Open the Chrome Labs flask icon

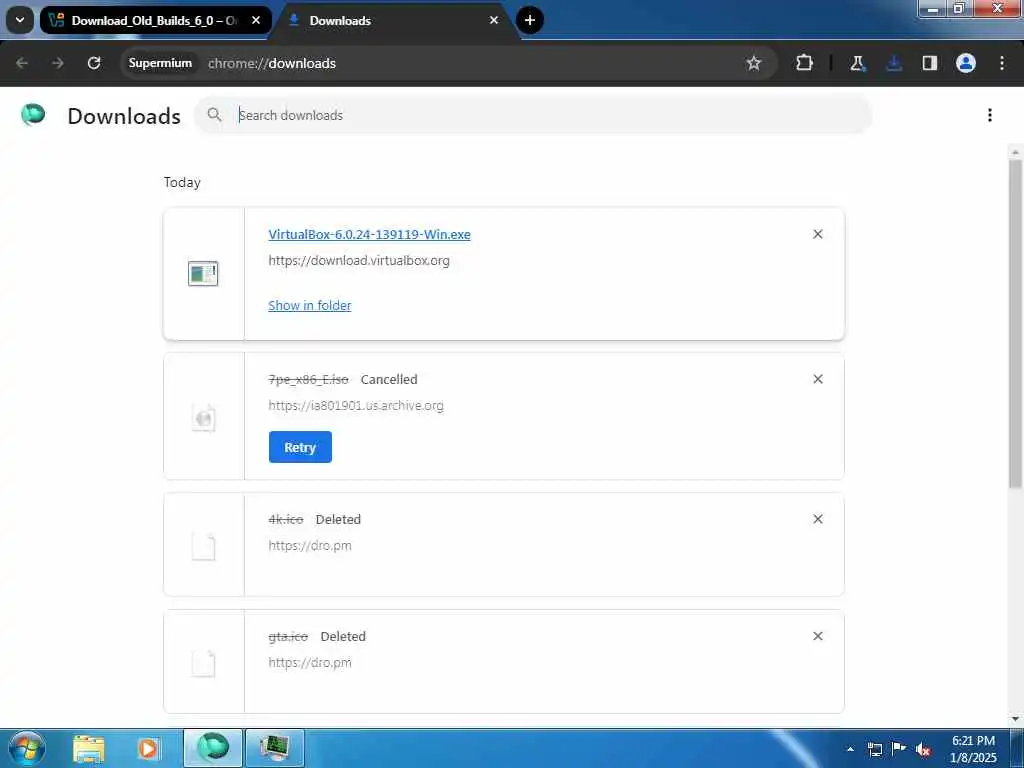tap(857, 63)
